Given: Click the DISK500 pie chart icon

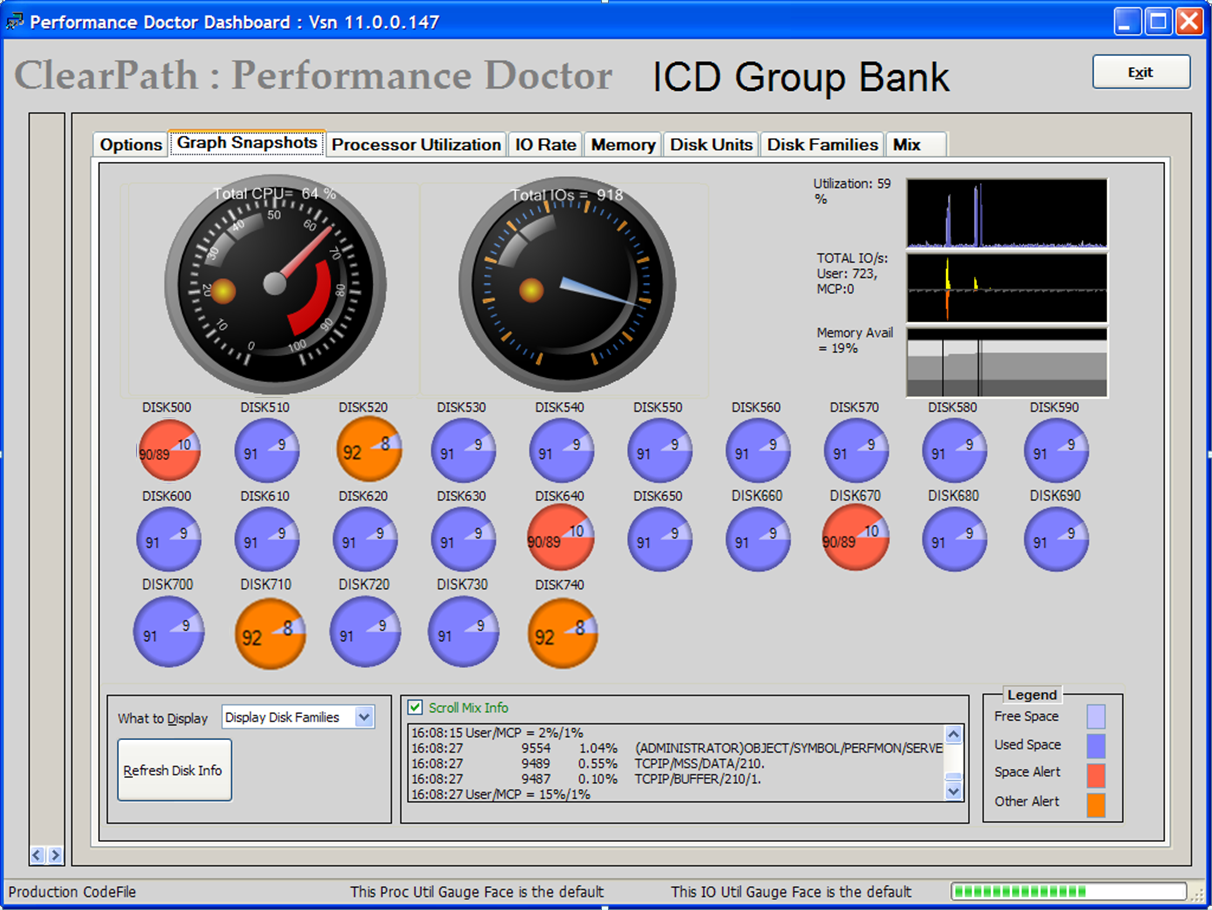Looking at the screenshot, I should (x=169, y=451).
